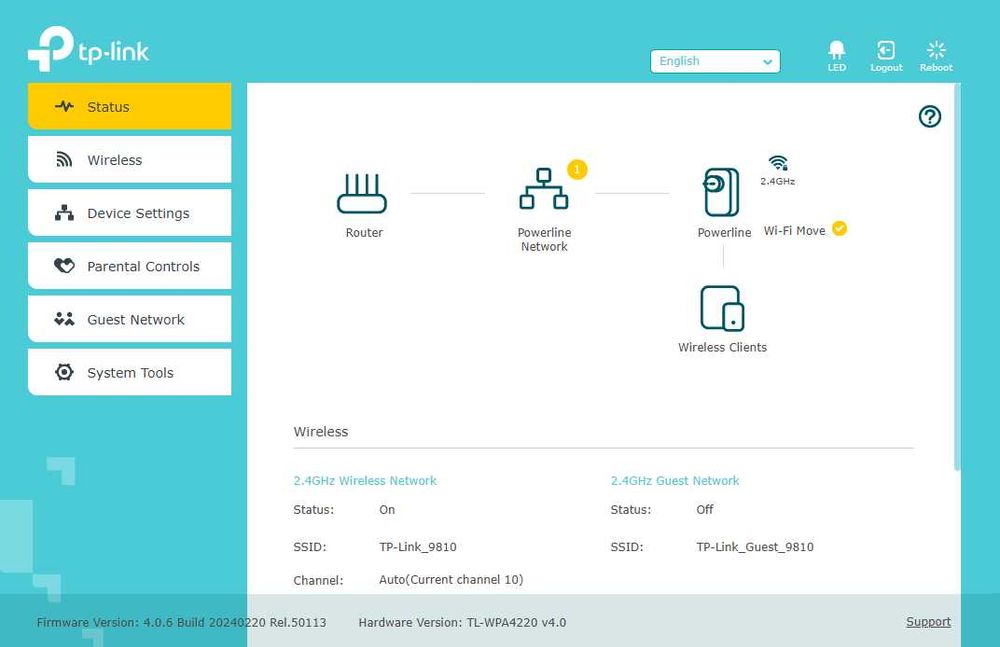
Task: Click the Router label under the icon
Action: 364,232
